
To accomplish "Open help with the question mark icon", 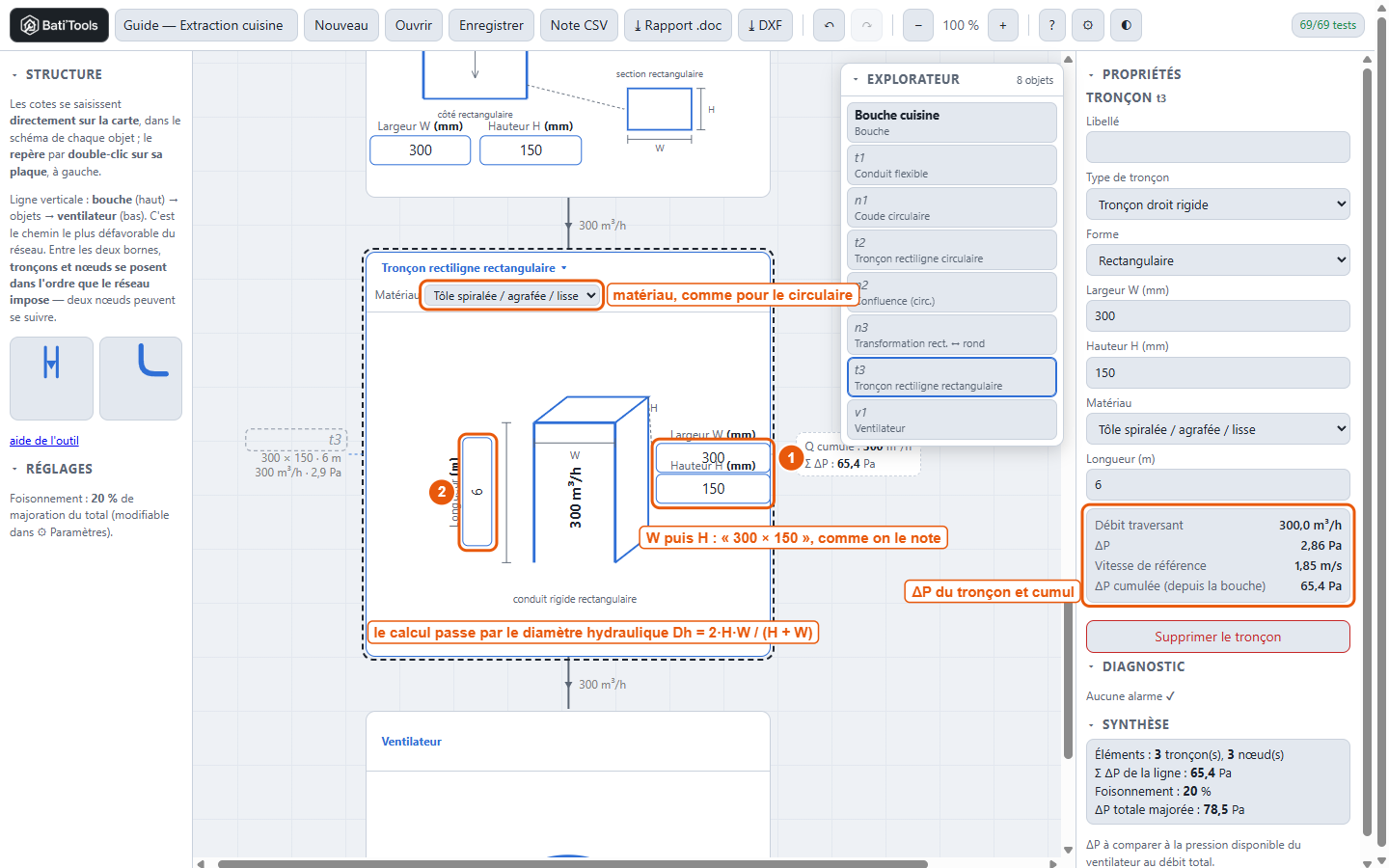I will [1051, 25].
